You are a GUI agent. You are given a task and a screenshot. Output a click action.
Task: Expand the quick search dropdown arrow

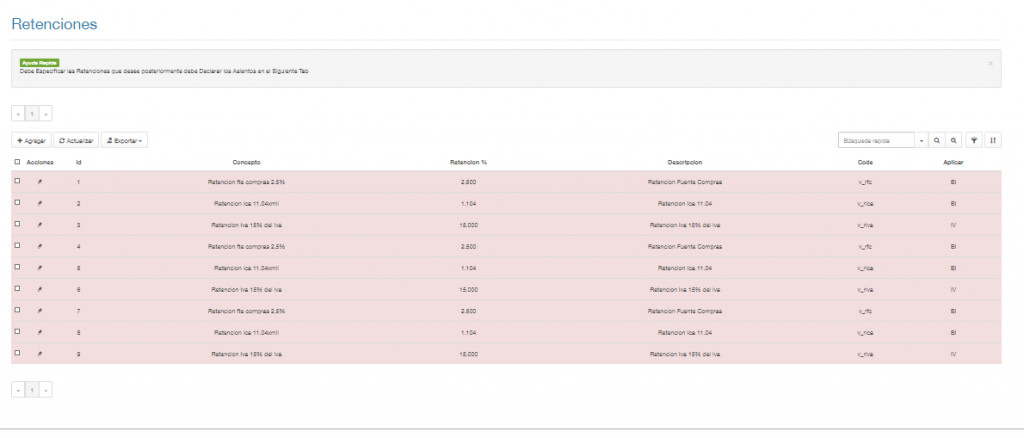921,141
